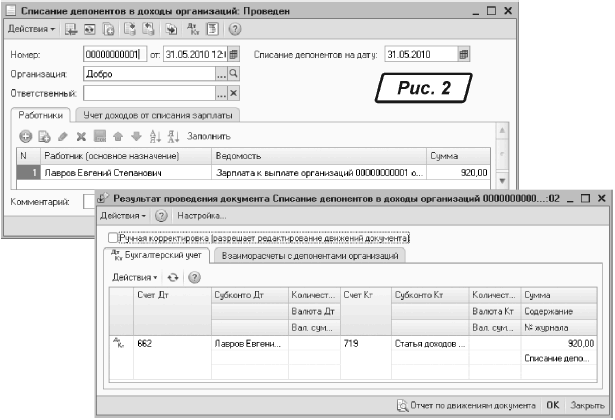Open Организация selection ellipsis button
The image size is (615, 420).
pos(221,74)
